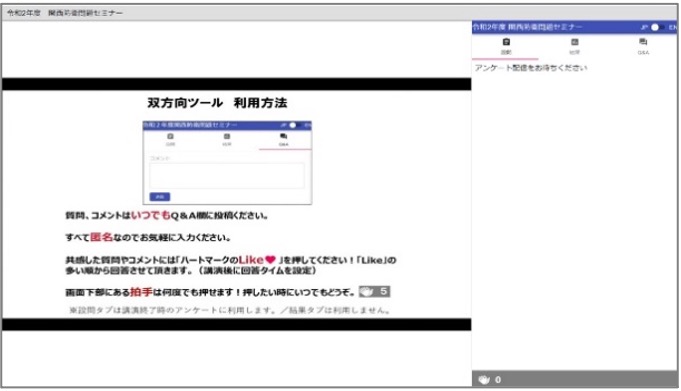Click the red '匿名' text on slide
Image resolution: width=681 pixels, height=391 pixels.
coord(101,237)
